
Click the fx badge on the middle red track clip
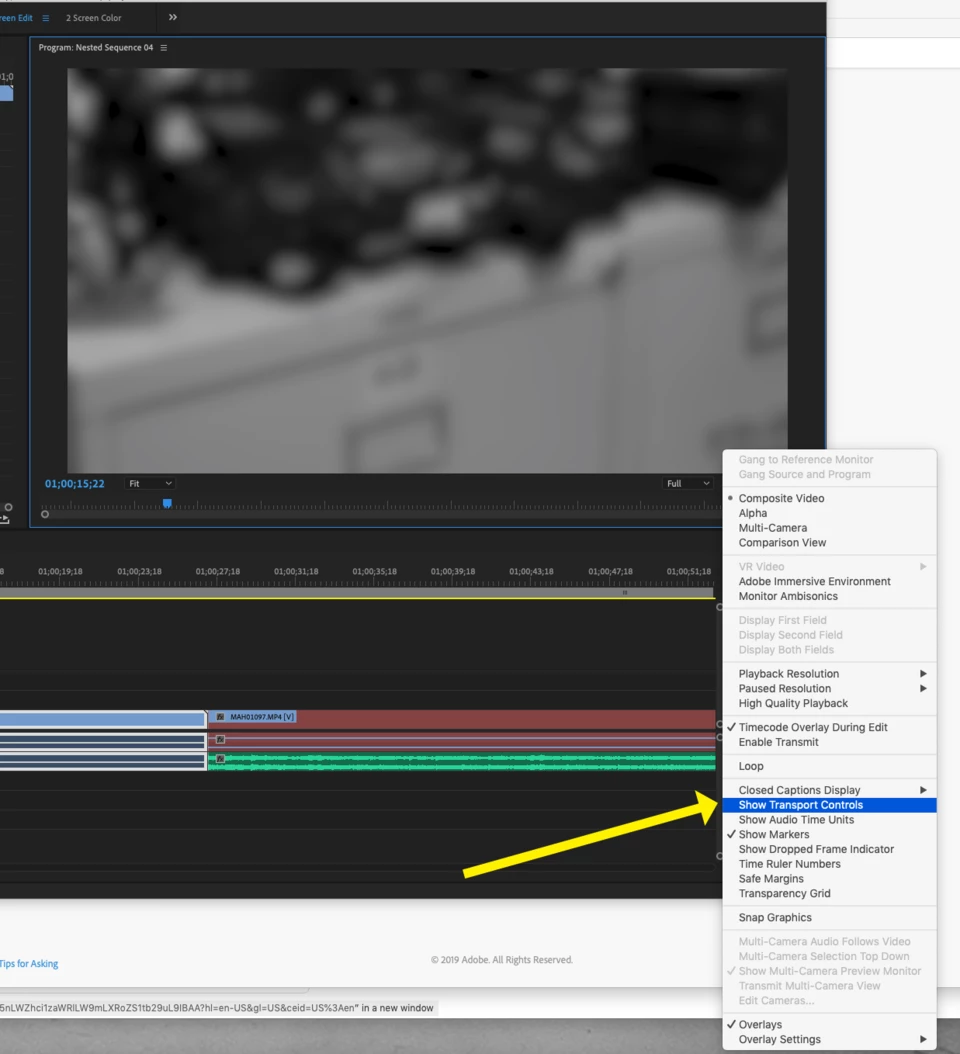tap(220, 739)
